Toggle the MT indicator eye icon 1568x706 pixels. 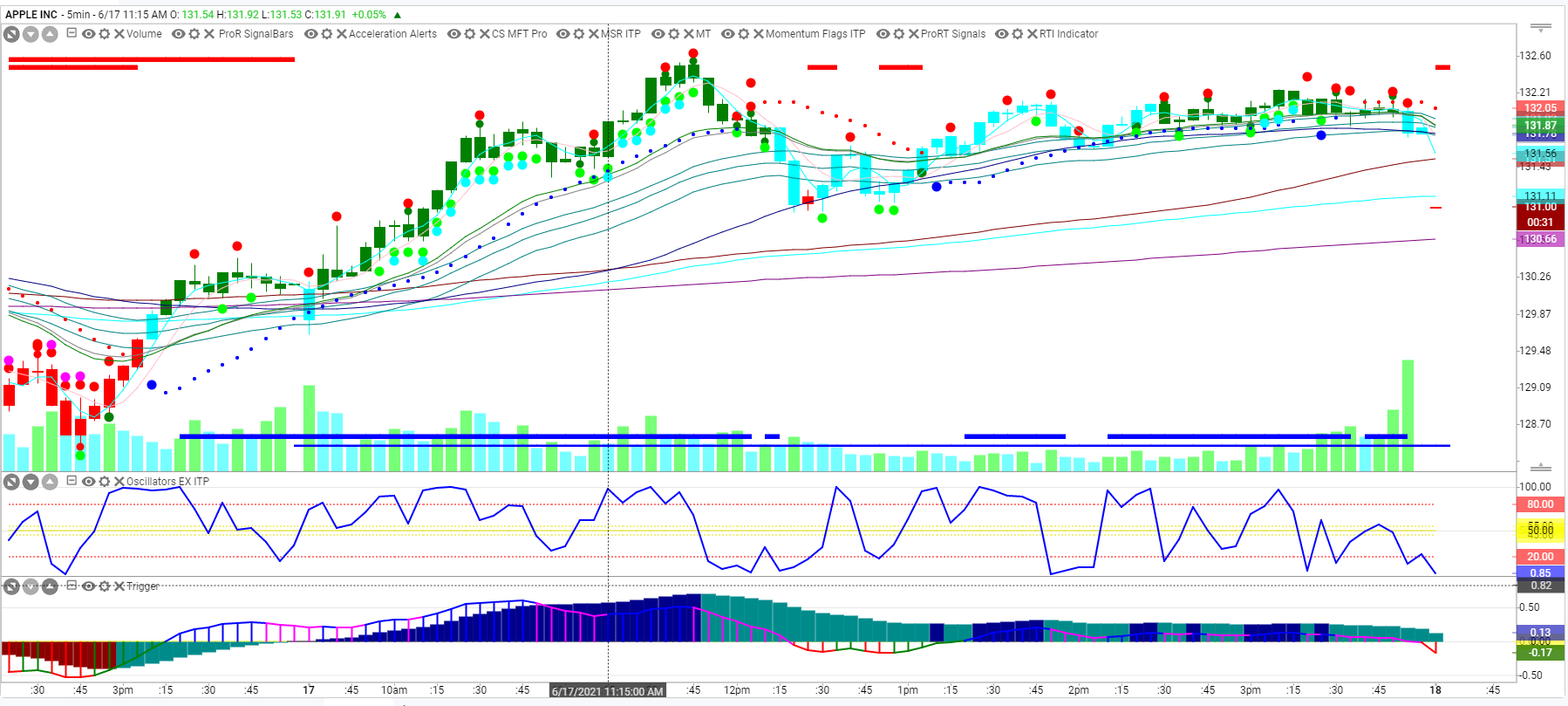pyautogui.click(x=658, y=34)
